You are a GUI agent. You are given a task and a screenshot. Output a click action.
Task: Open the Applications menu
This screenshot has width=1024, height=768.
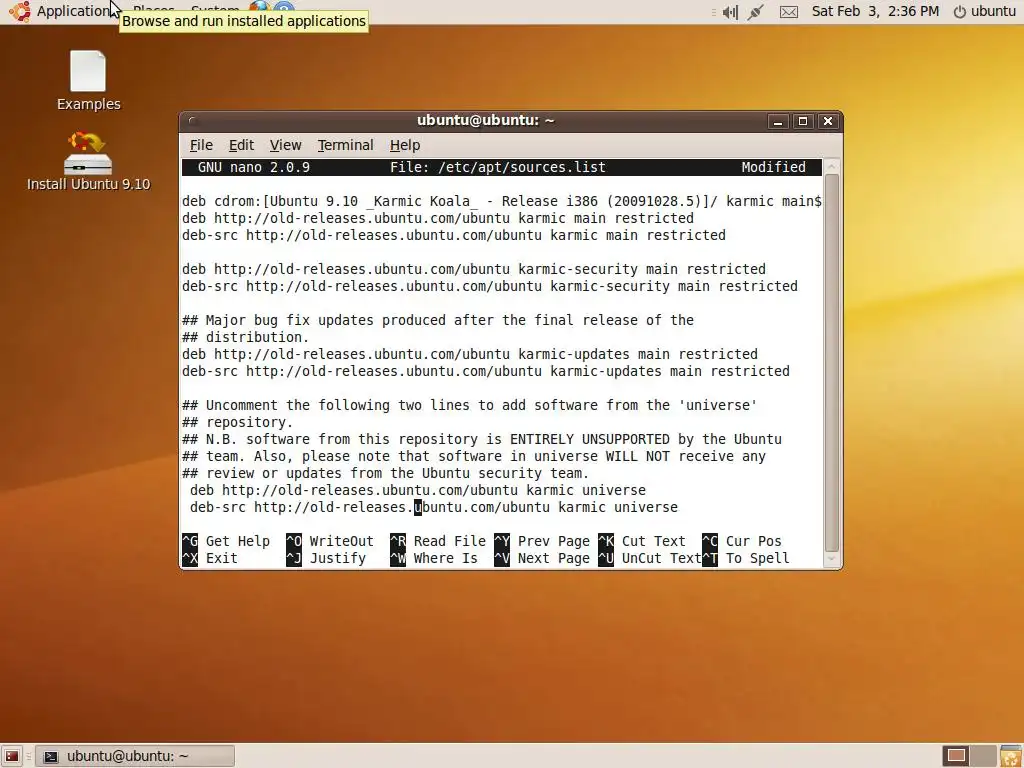[72, 11]
